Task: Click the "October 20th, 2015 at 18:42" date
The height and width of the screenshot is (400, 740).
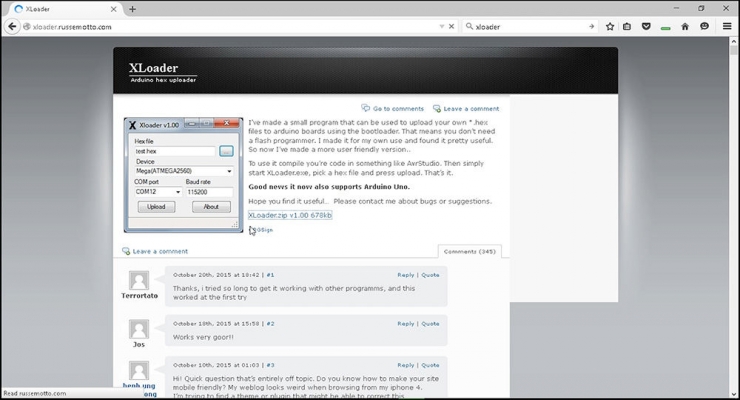Action: coord(216,275)
